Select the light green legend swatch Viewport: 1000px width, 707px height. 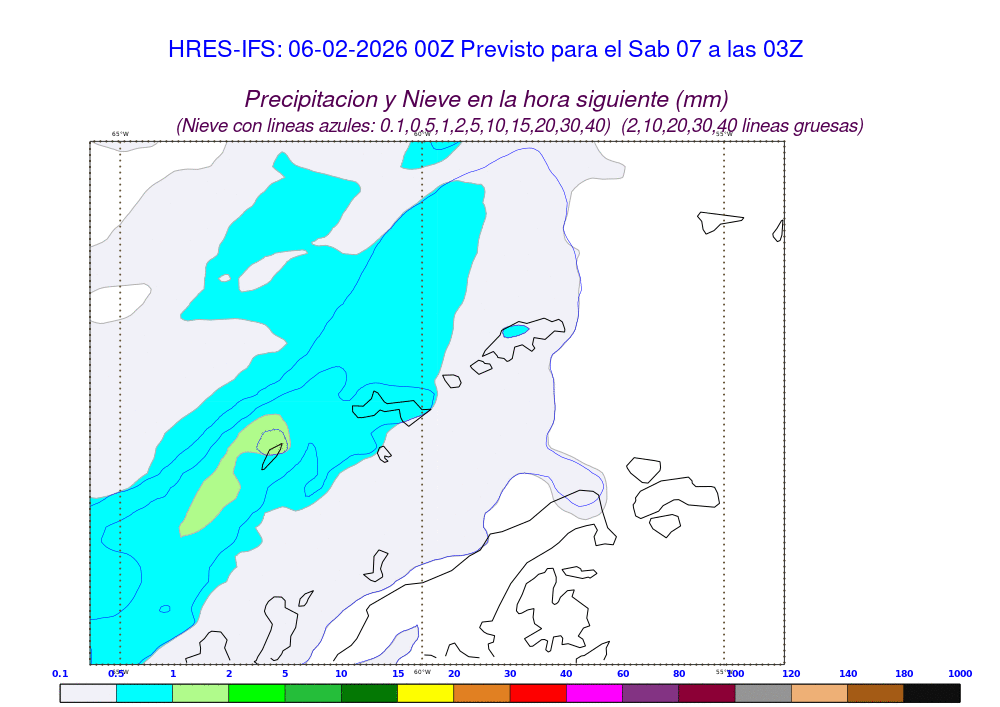[200, 693]
